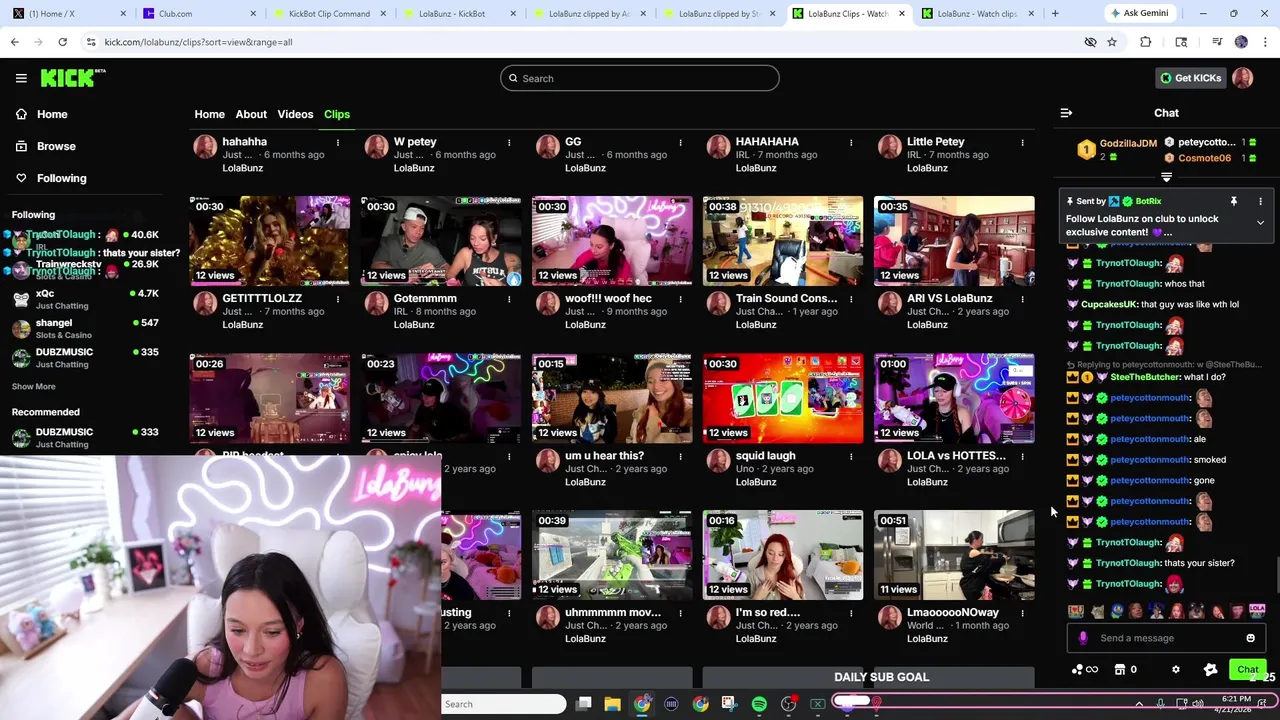The image size is (1280, 720).
Task: Click the browser address bar URL
Action: click(198, 42)
